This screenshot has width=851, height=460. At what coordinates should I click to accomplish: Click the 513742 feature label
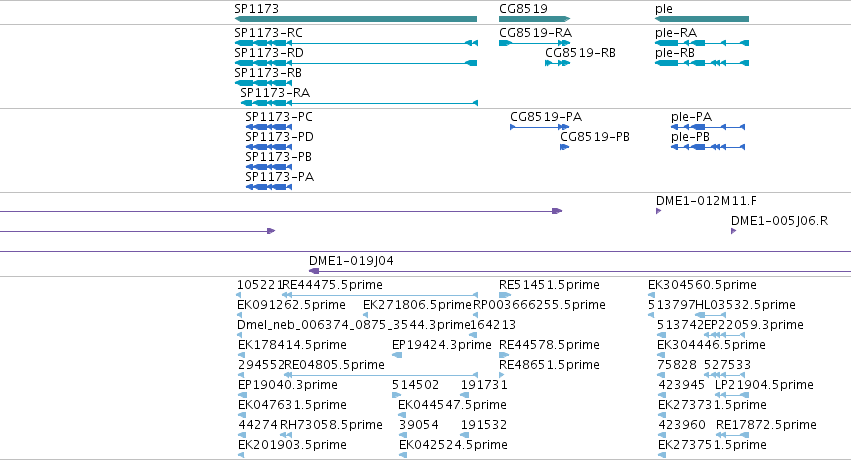click(681, 325)
